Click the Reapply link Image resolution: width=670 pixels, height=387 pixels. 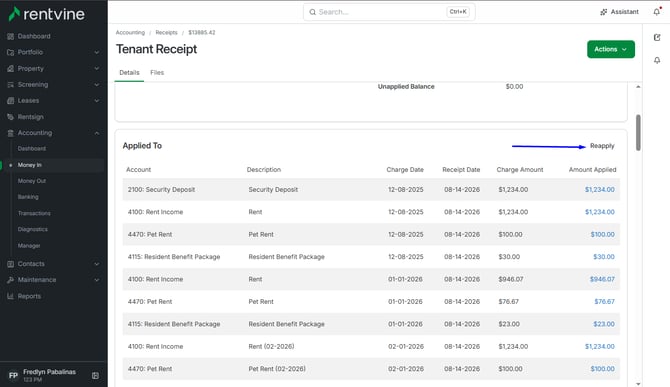click(602, 146)
